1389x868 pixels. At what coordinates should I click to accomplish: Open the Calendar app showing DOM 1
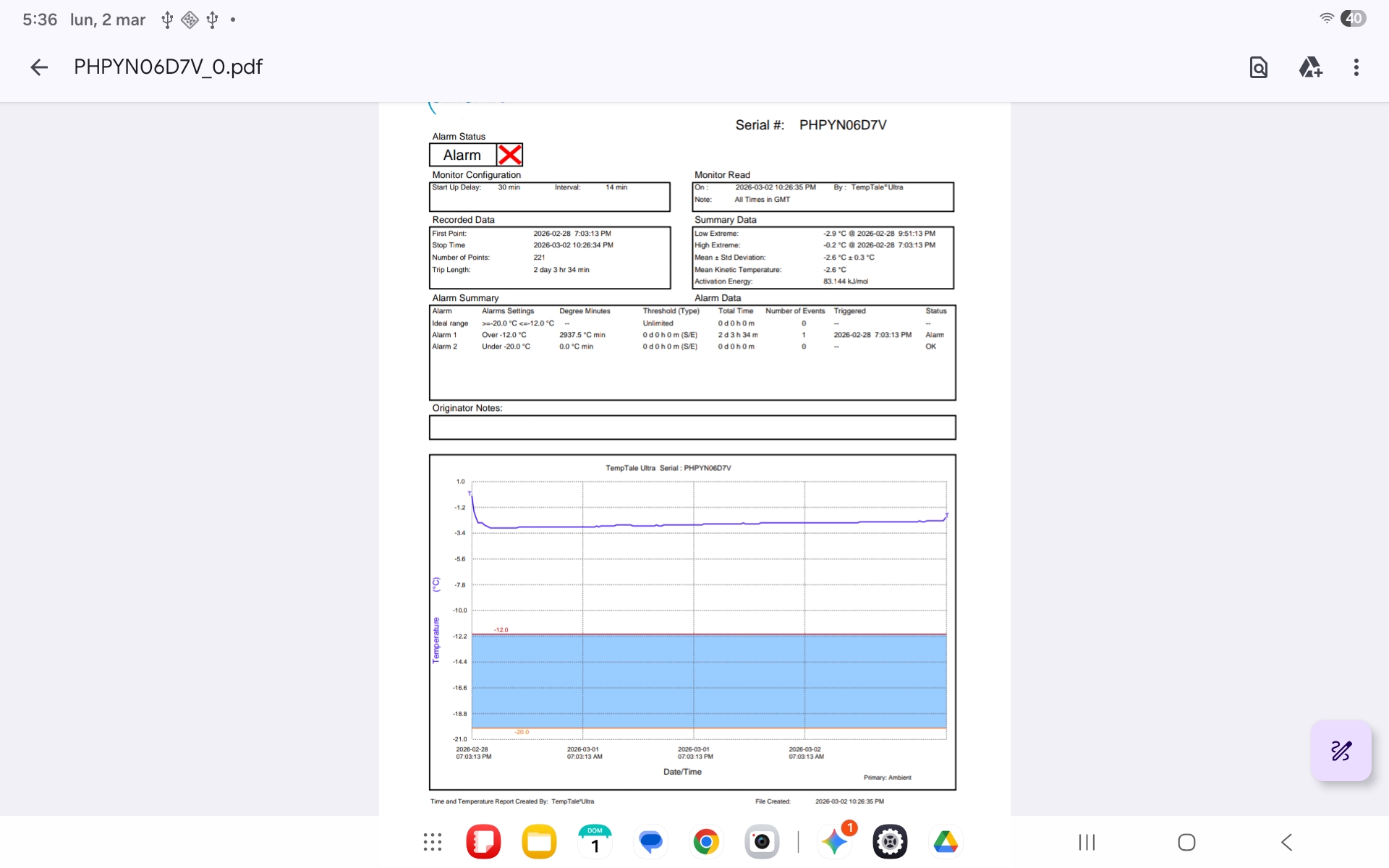click(x=595, y=842)
